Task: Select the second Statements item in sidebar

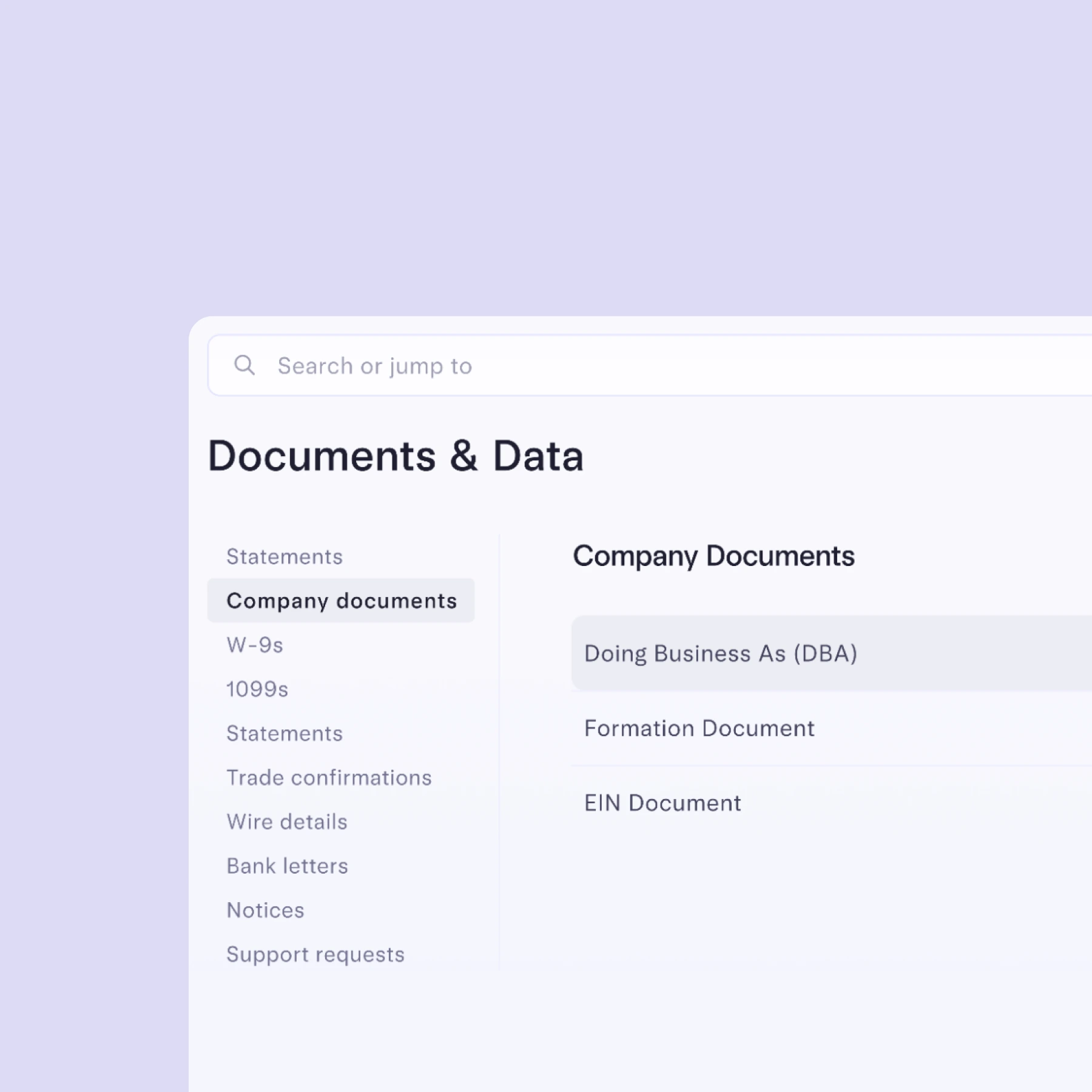Action: 284,733
